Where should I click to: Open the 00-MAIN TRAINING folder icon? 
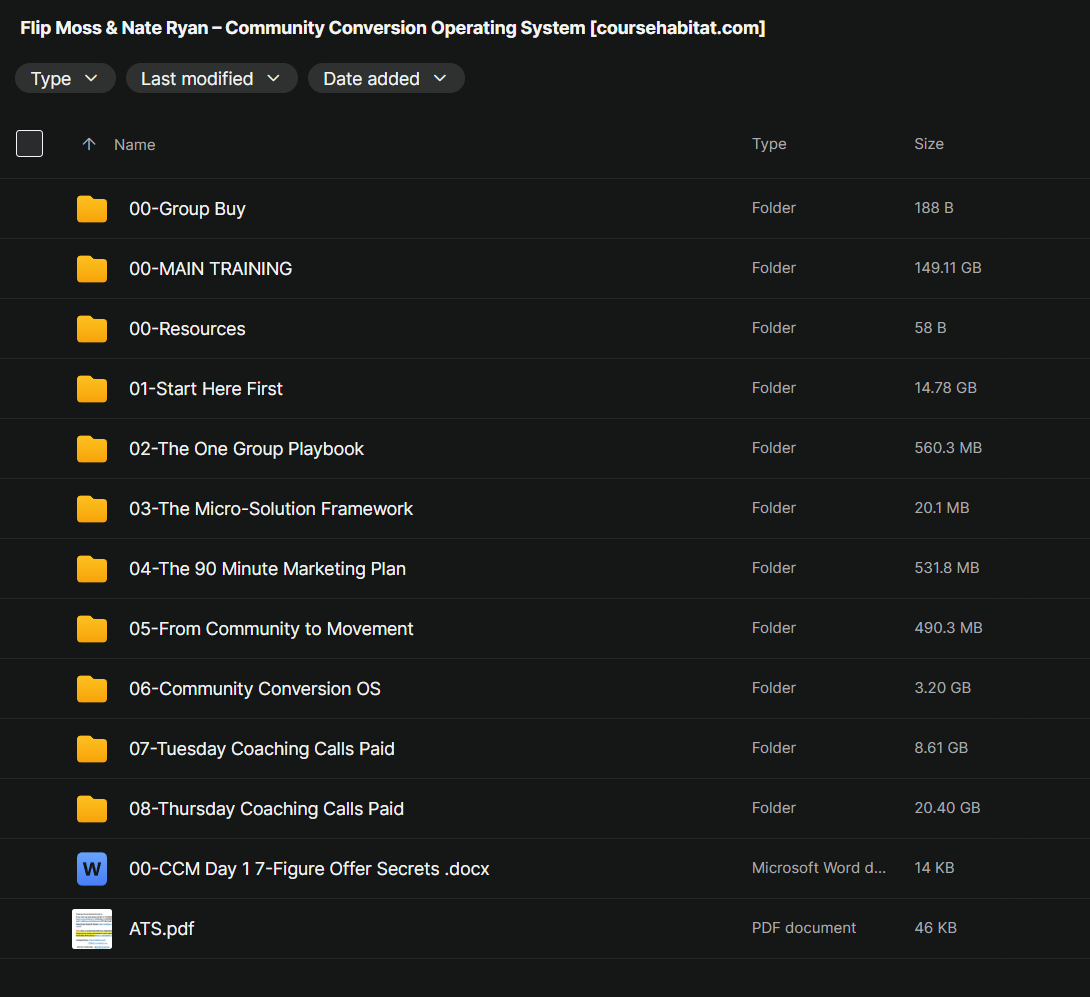pyautogui.click(x=92, y=268)
